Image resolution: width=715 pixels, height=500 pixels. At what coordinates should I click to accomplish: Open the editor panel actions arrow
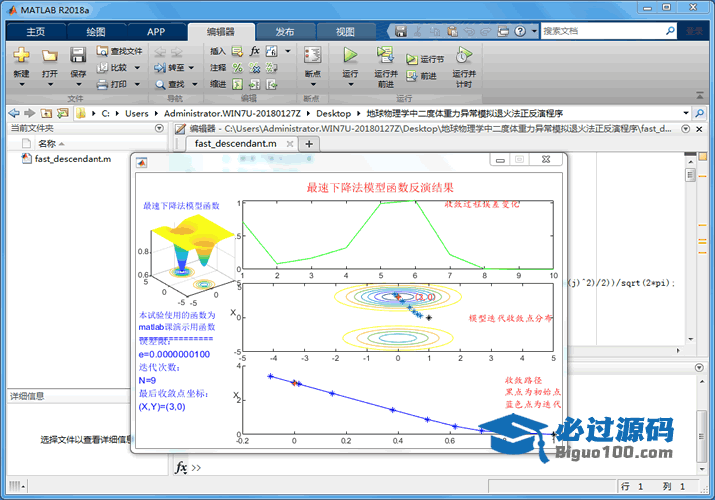(685, 129)
